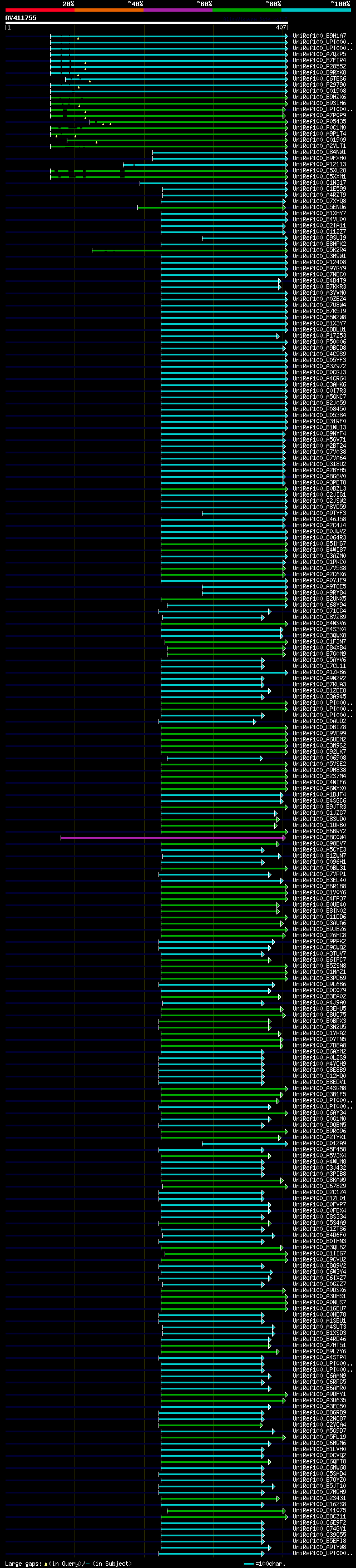This screenshot has height=1568, width=356.
Task: Open hit UniRef100_Q9SUI9
Action: (x=319, y=238)
